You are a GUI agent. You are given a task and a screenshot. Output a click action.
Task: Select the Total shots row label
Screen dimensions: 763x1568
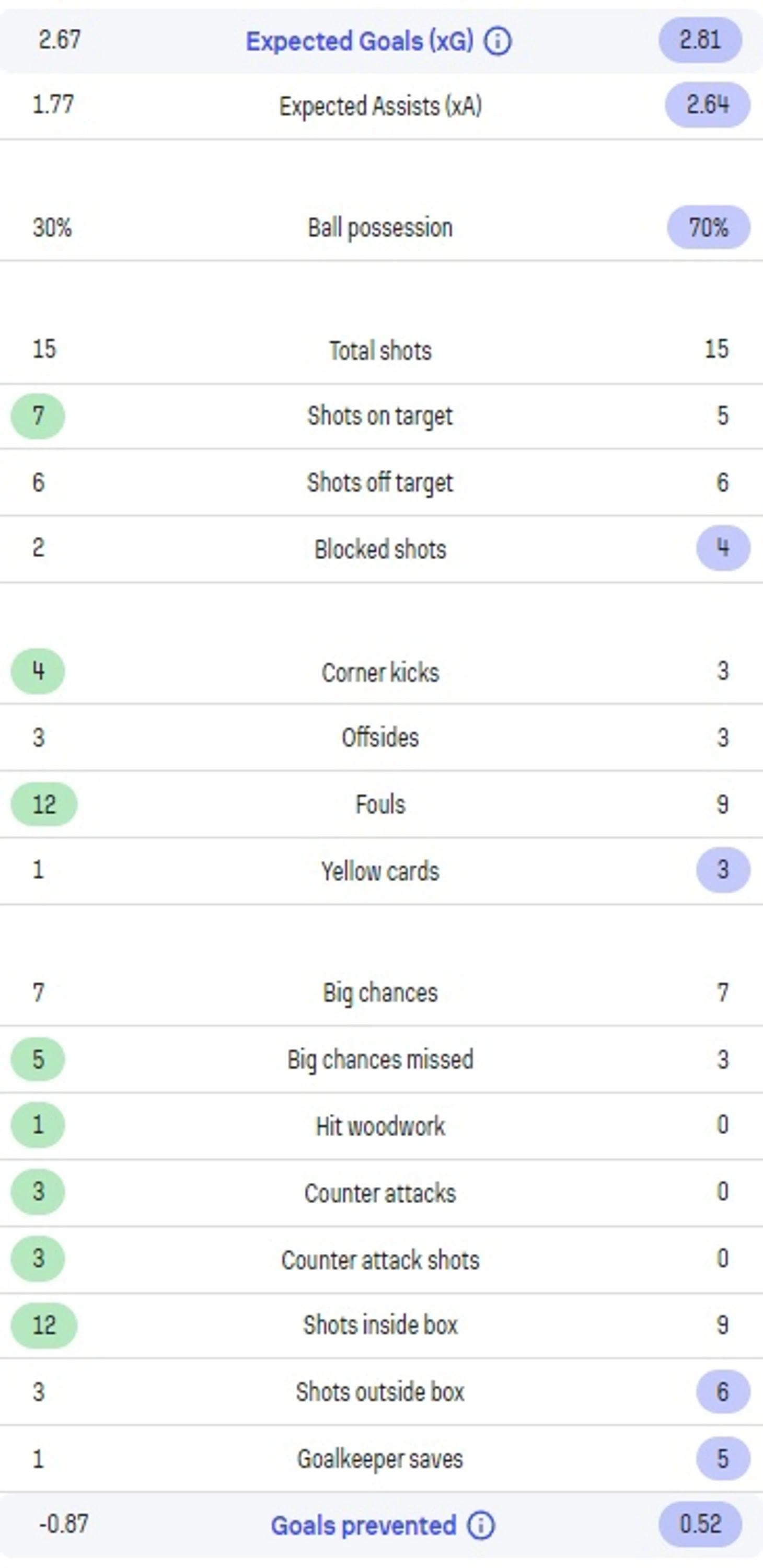coord(380,351)
